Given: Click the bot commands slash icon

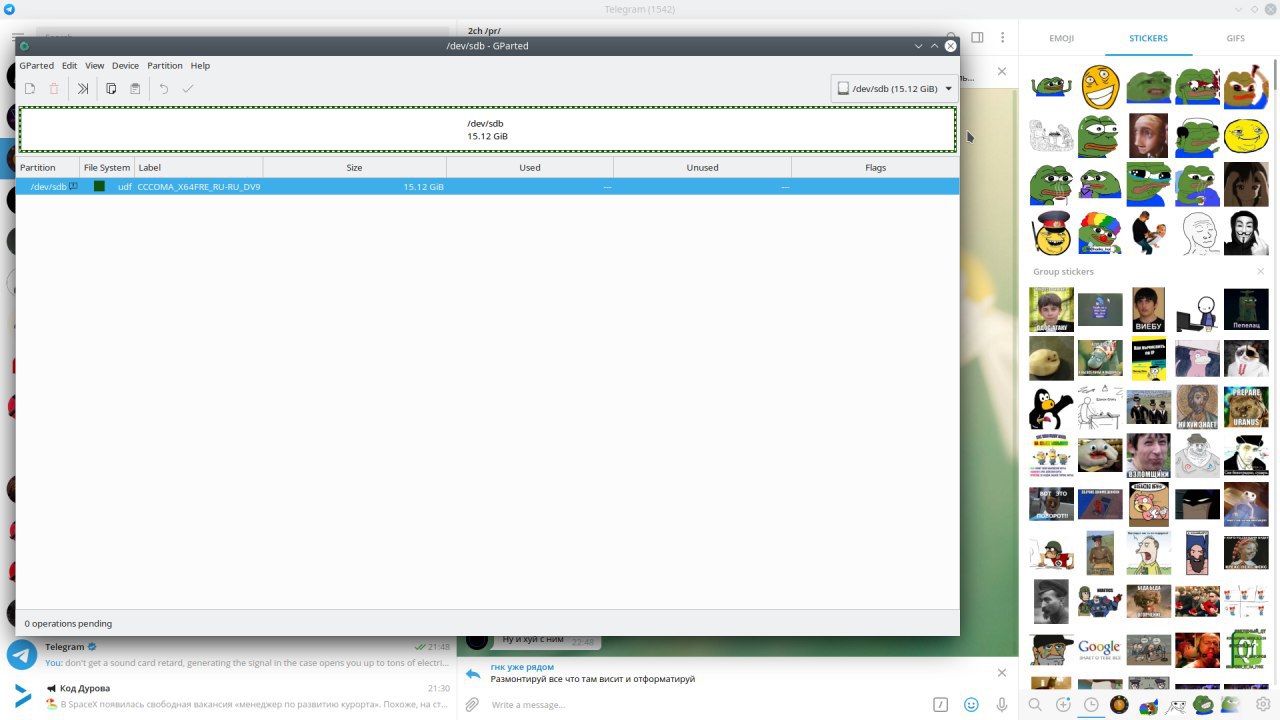Looking at the screenshot, I should coord(940,704).
